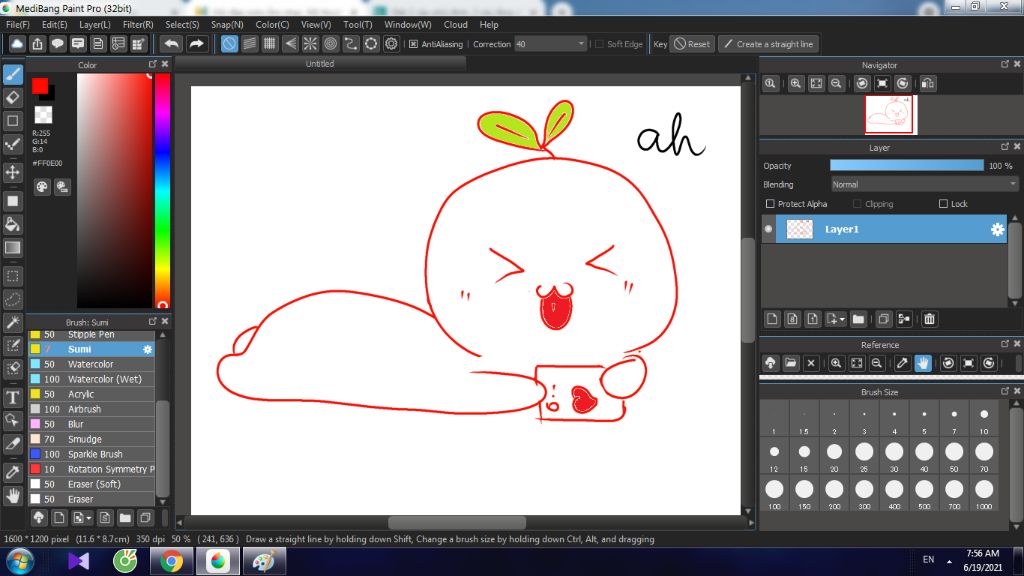Open the Layer menu
Viewport: 1024px width, 576px height.
(95, 25)
